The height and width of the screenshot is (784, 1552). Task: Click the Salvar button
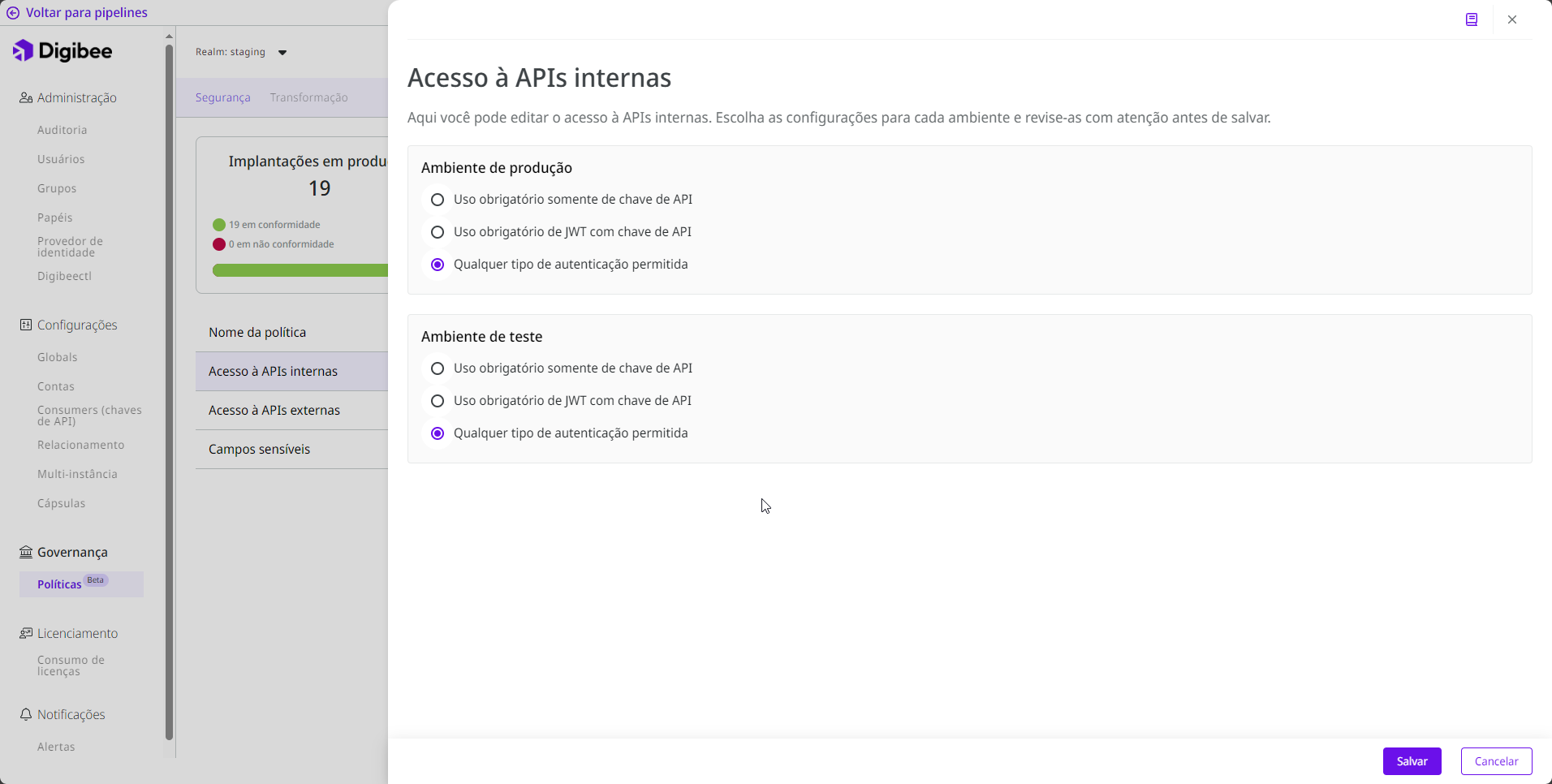pos(1412,761)
